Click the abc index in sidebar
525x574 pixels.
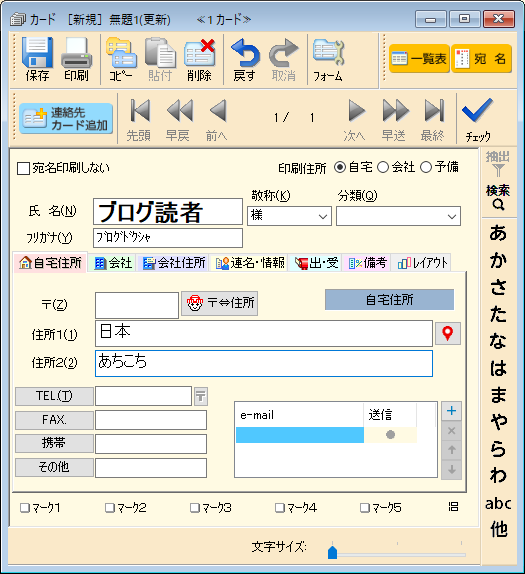(x=498, y=503)
